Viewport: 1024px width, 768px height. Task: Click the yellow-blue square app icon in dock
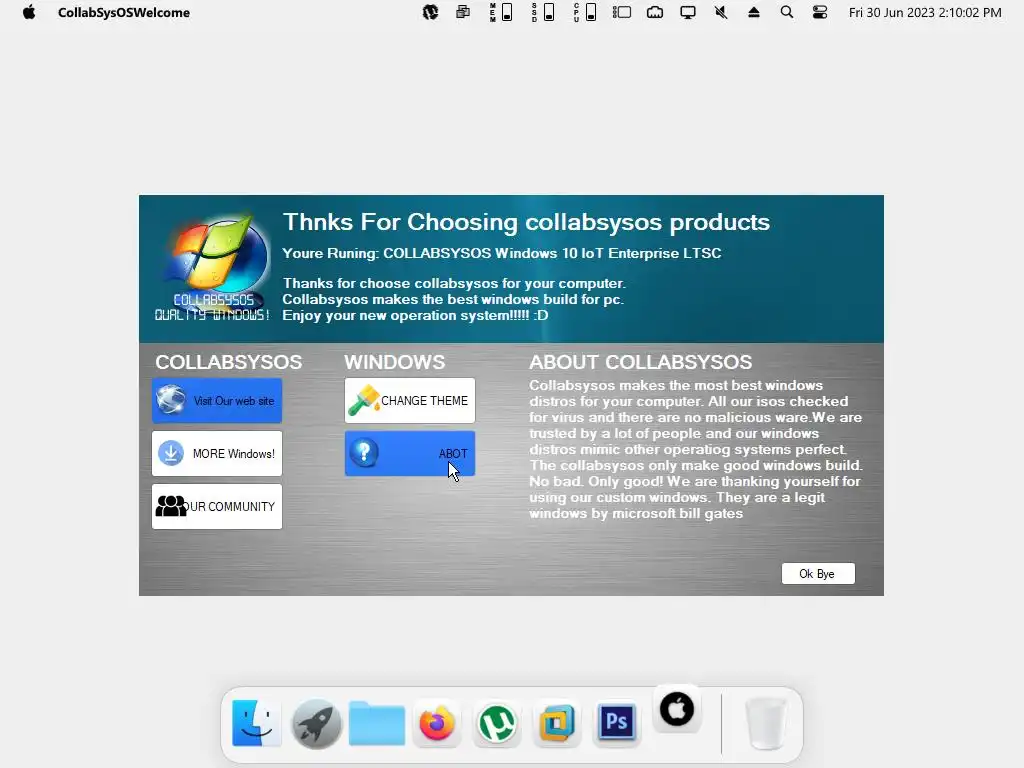tap(556, 723)
